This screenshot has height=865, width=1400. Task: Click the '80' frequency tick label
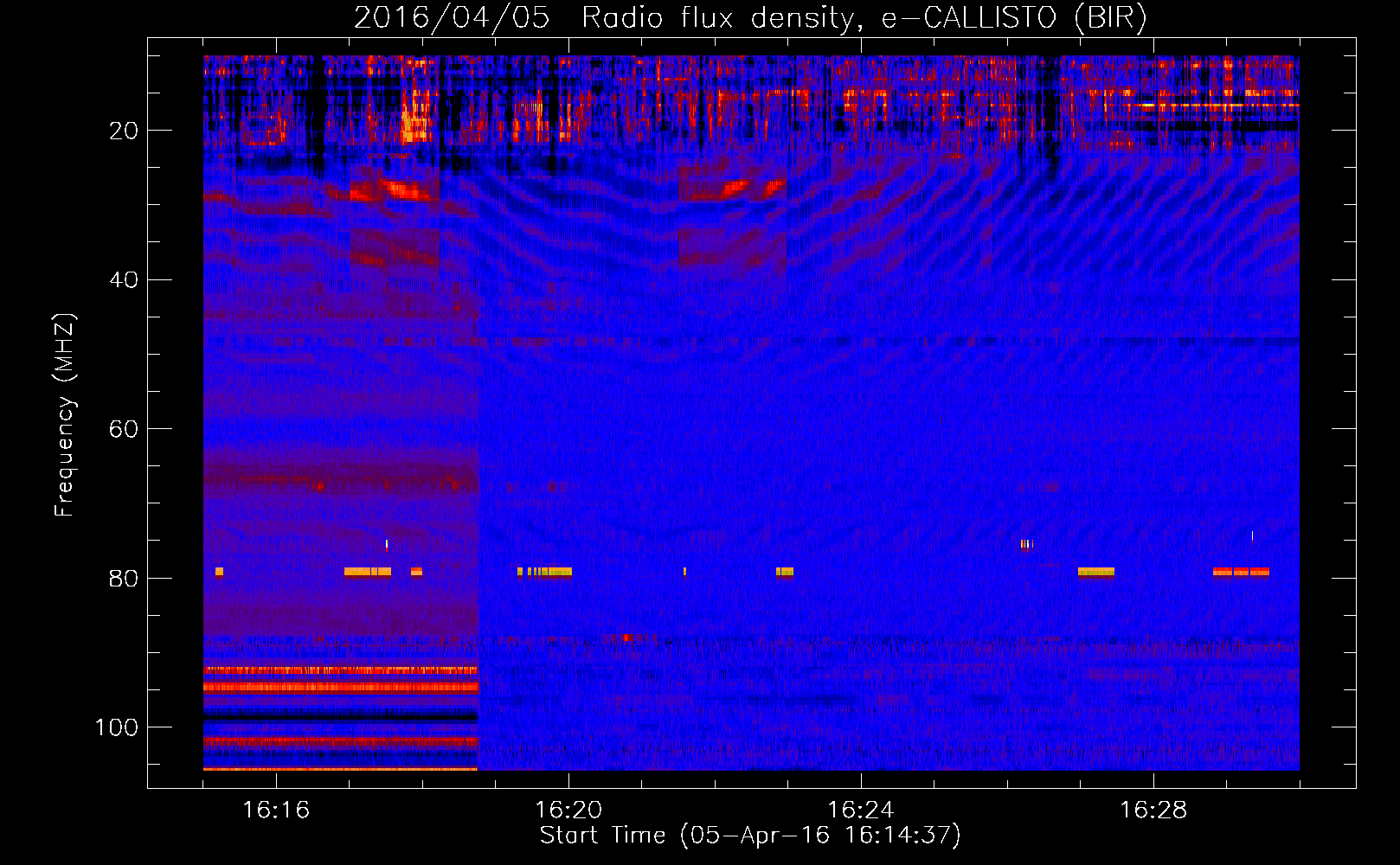tap(124, 579)
